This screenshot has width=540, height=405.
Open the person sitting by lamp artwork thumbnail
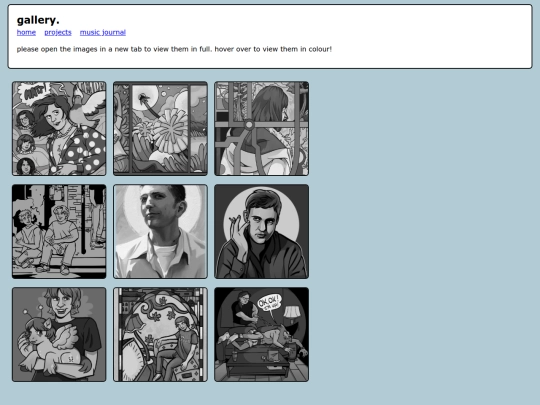160,334
